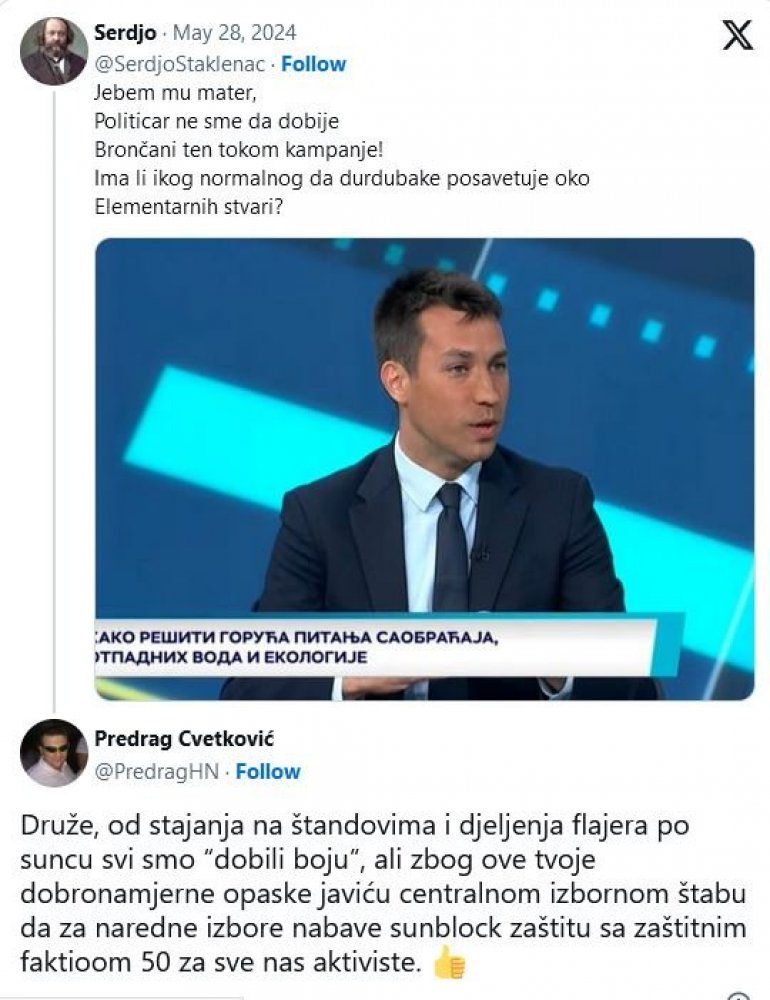Follow the @PredragHN account
This screenshot has width=770, height=1000.
(x=268, y=771)
